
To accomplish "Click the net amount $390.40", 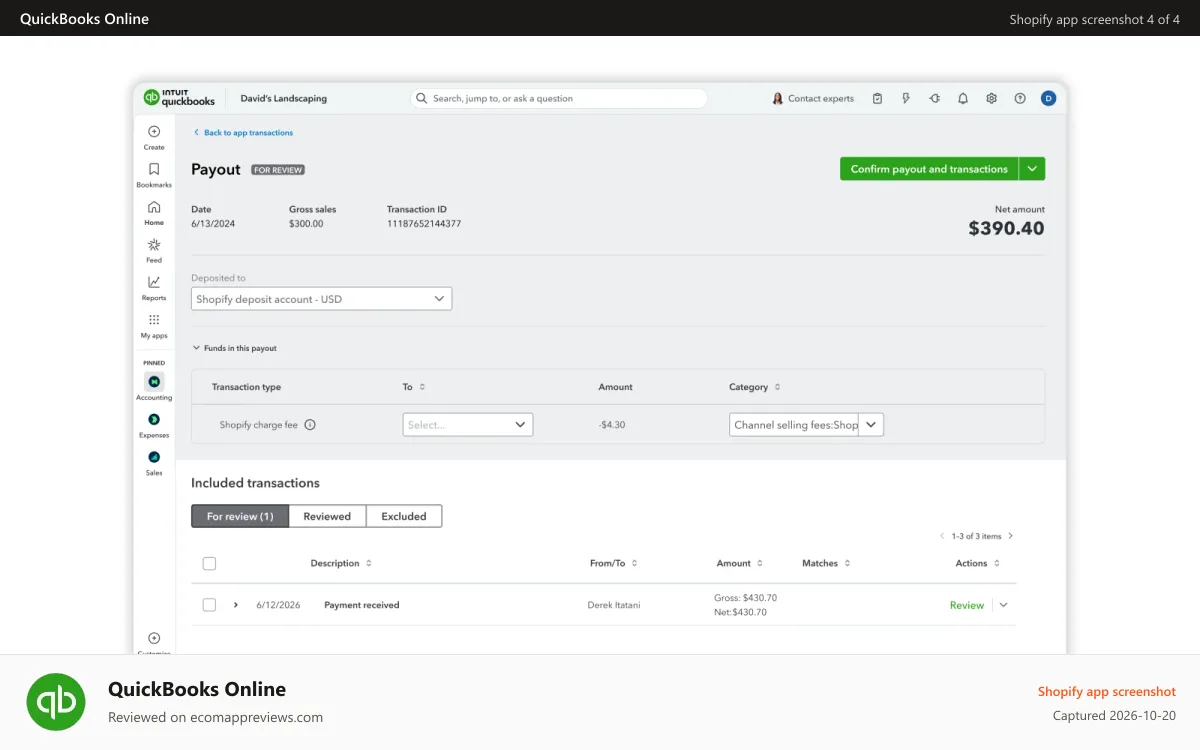I will pyautogui.click(x=1006, y=228).
